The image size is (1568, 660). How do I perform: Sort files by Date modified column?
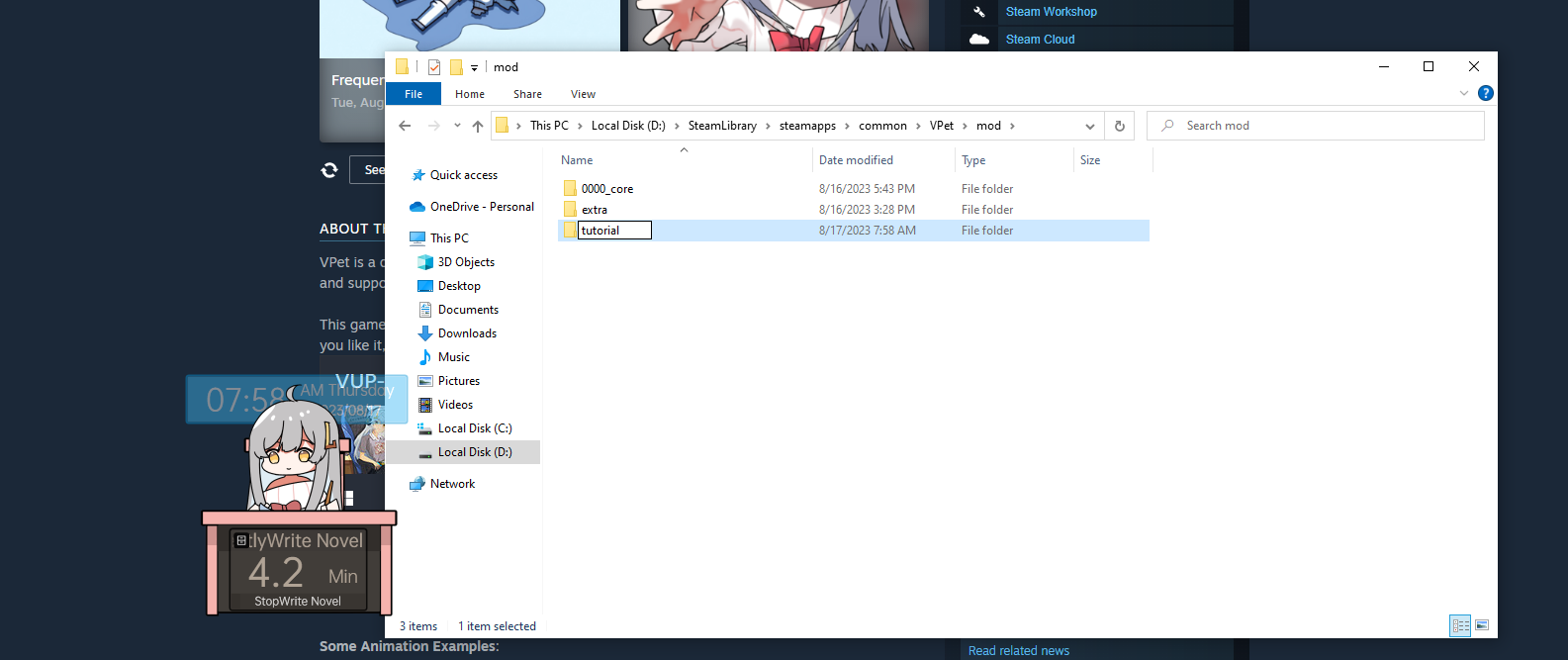856,160
